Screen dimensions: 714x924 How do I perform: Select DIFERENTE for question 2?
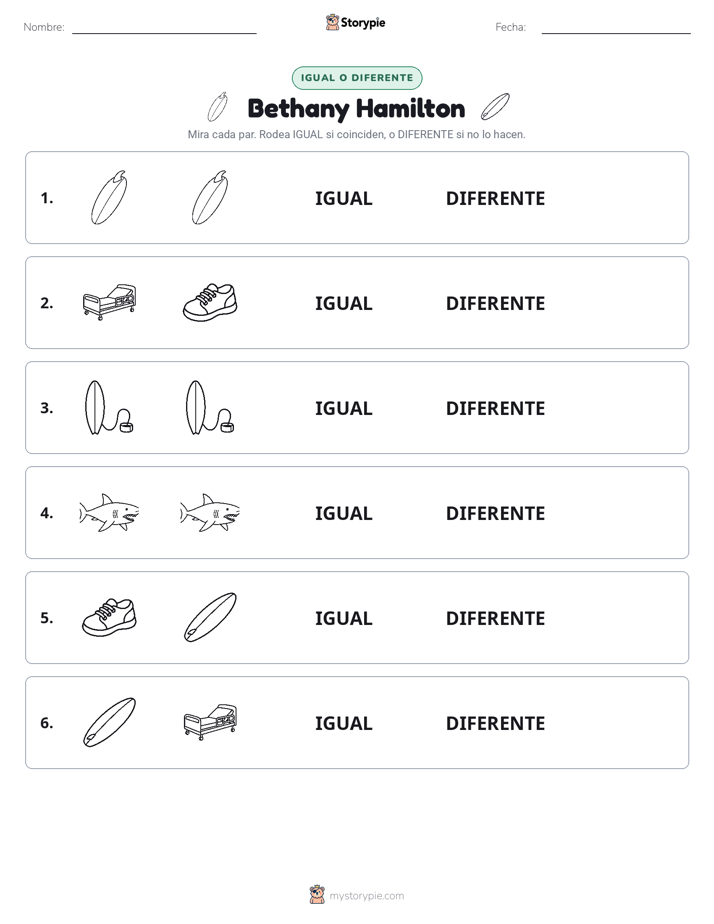pos(495,303)
